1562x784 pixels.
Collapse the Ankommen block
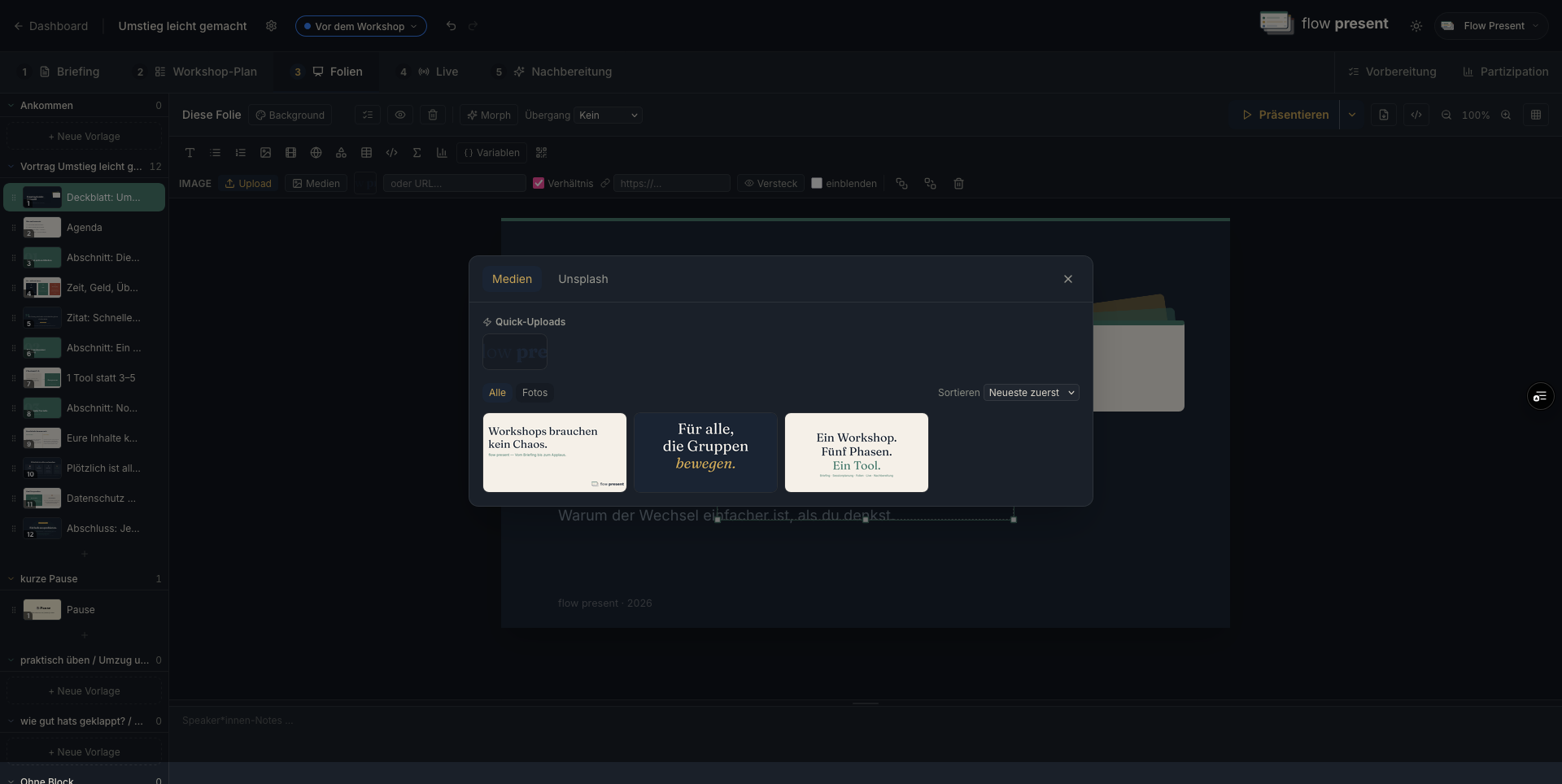click(11, 106)
